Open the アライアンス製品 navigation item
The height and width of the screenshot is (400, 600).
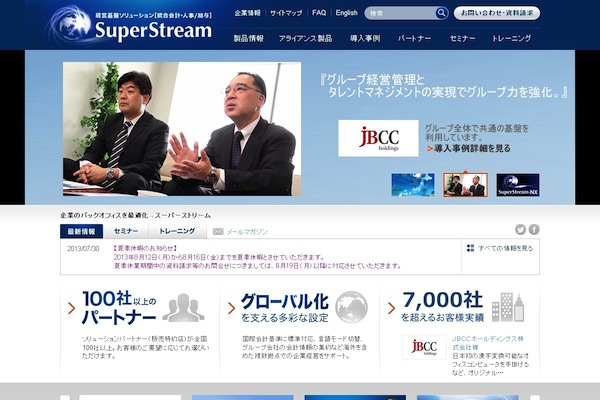[x=305, y=39]
